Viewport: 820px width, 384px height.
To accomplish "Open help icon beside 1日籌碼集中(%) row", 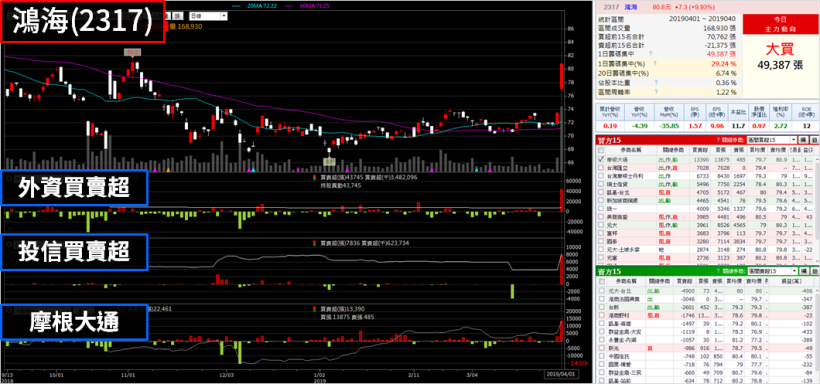I will coord(654,63).
